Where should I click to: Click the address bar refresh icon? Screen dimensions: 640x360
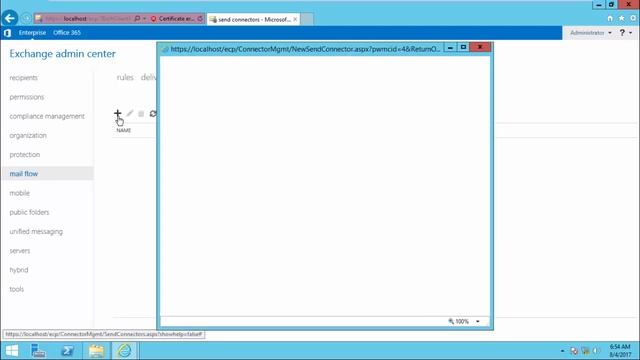pos(200,19)
